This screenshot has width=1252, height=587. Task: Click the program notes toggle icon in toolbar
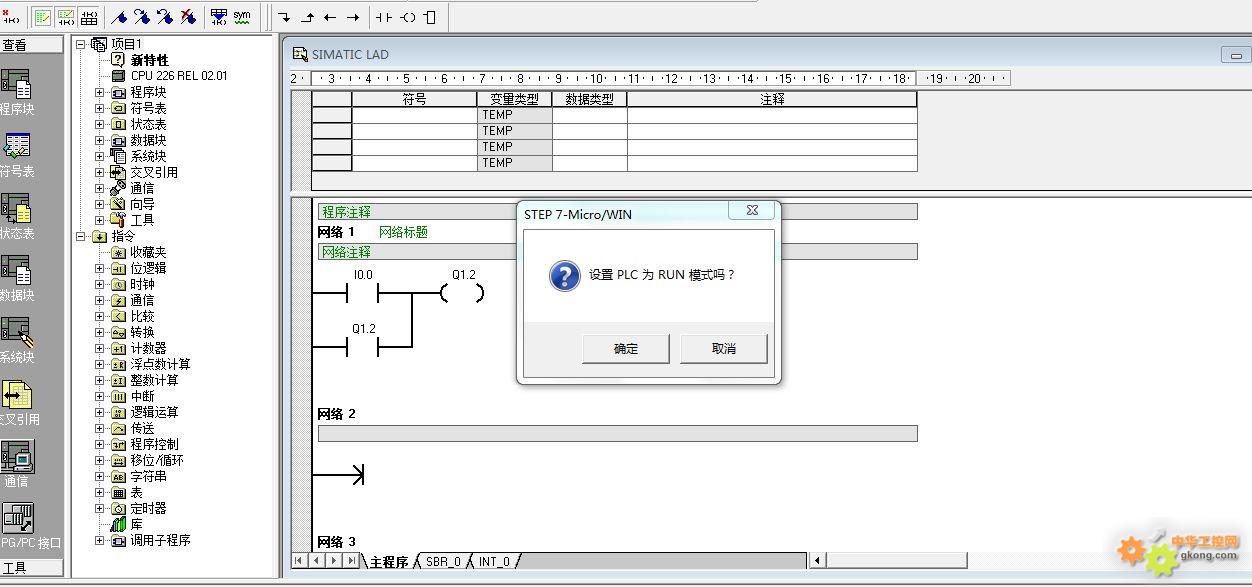(43, 17)
